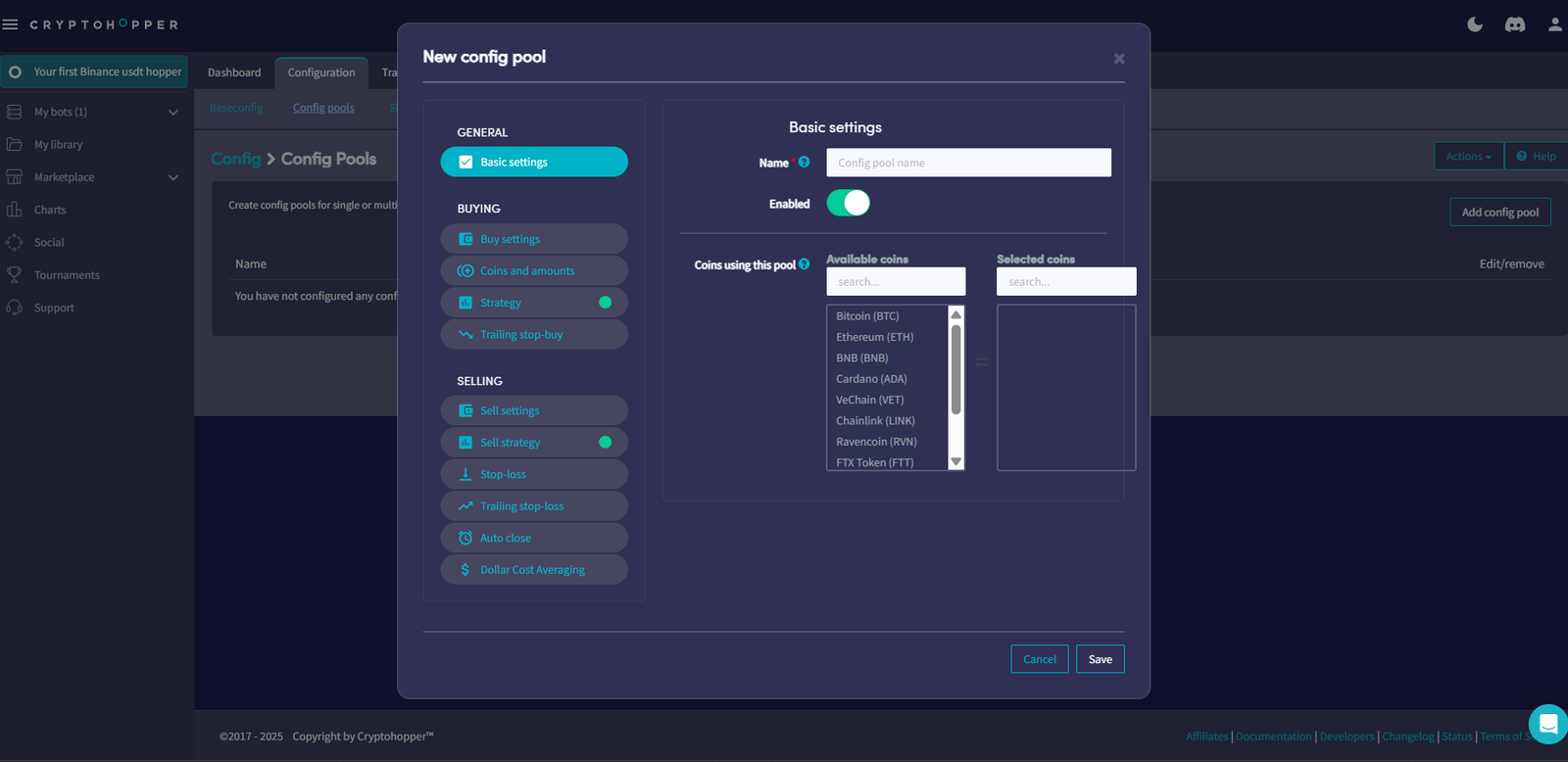This screenshot has width=1568, height=762.
Task: Click the Support headset icon
Action: point(15,308)
